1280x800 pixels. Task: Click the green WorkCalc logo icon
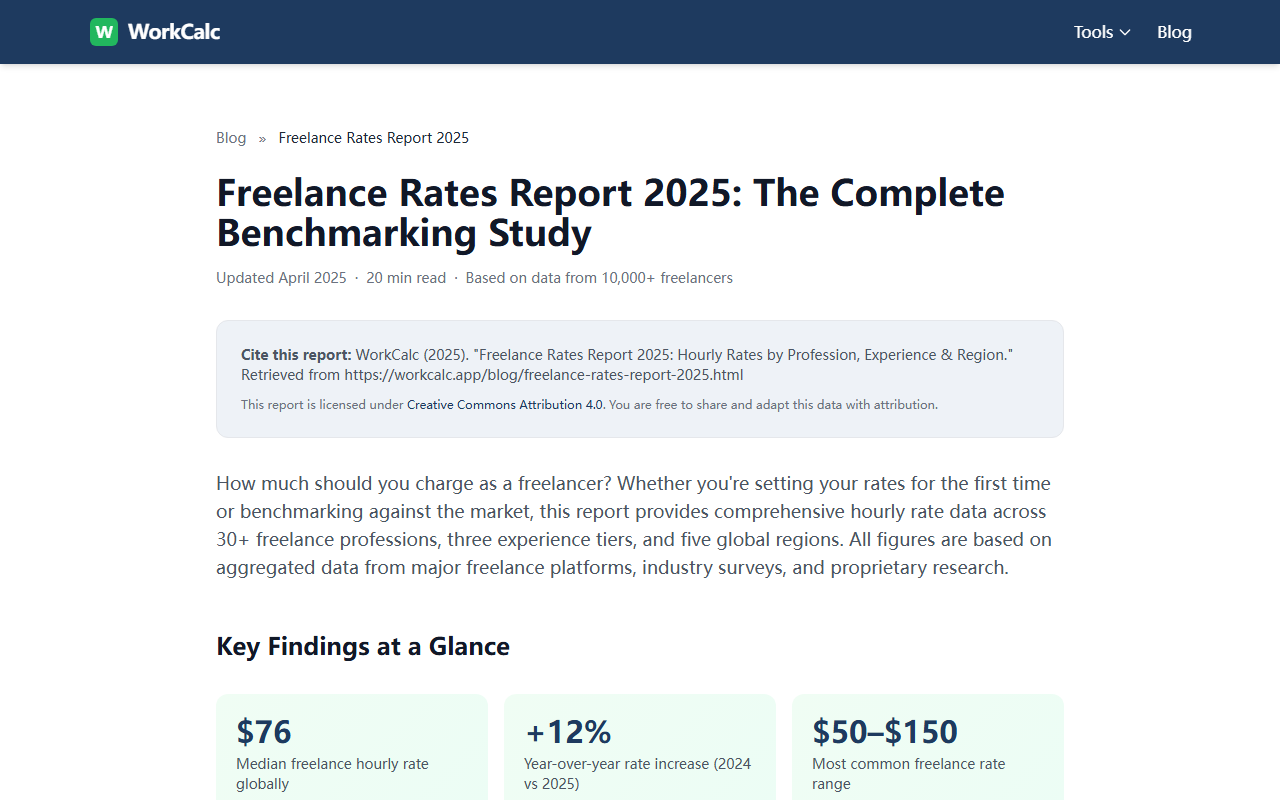click(x=104, y=32)
